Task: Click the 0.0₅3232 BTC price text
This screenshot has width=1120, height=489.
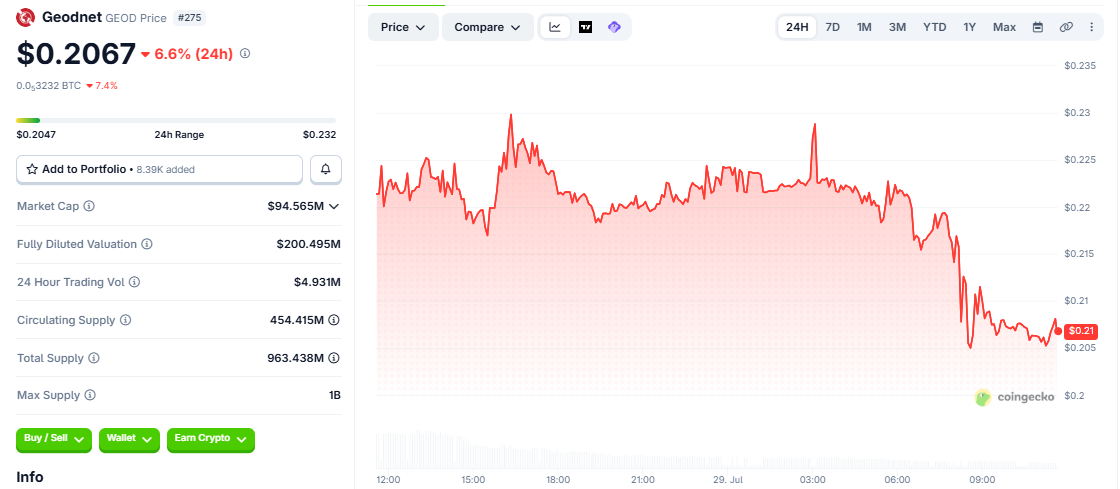Action: [x=49, y=86]
